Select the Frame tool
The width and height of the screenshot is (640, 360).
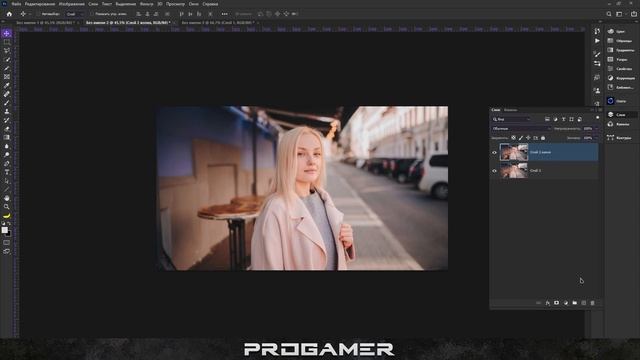coord(7,77)
